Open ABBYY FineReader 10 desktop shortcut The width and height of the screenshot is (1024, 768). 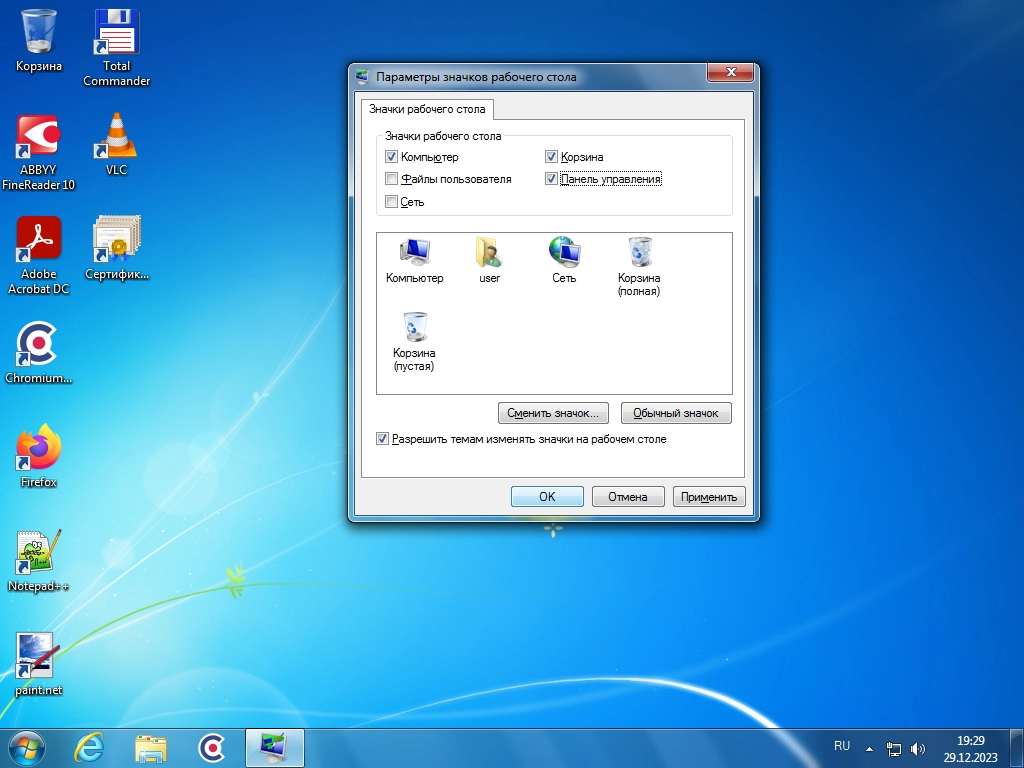pyautogui.click(x=39, y=152)
